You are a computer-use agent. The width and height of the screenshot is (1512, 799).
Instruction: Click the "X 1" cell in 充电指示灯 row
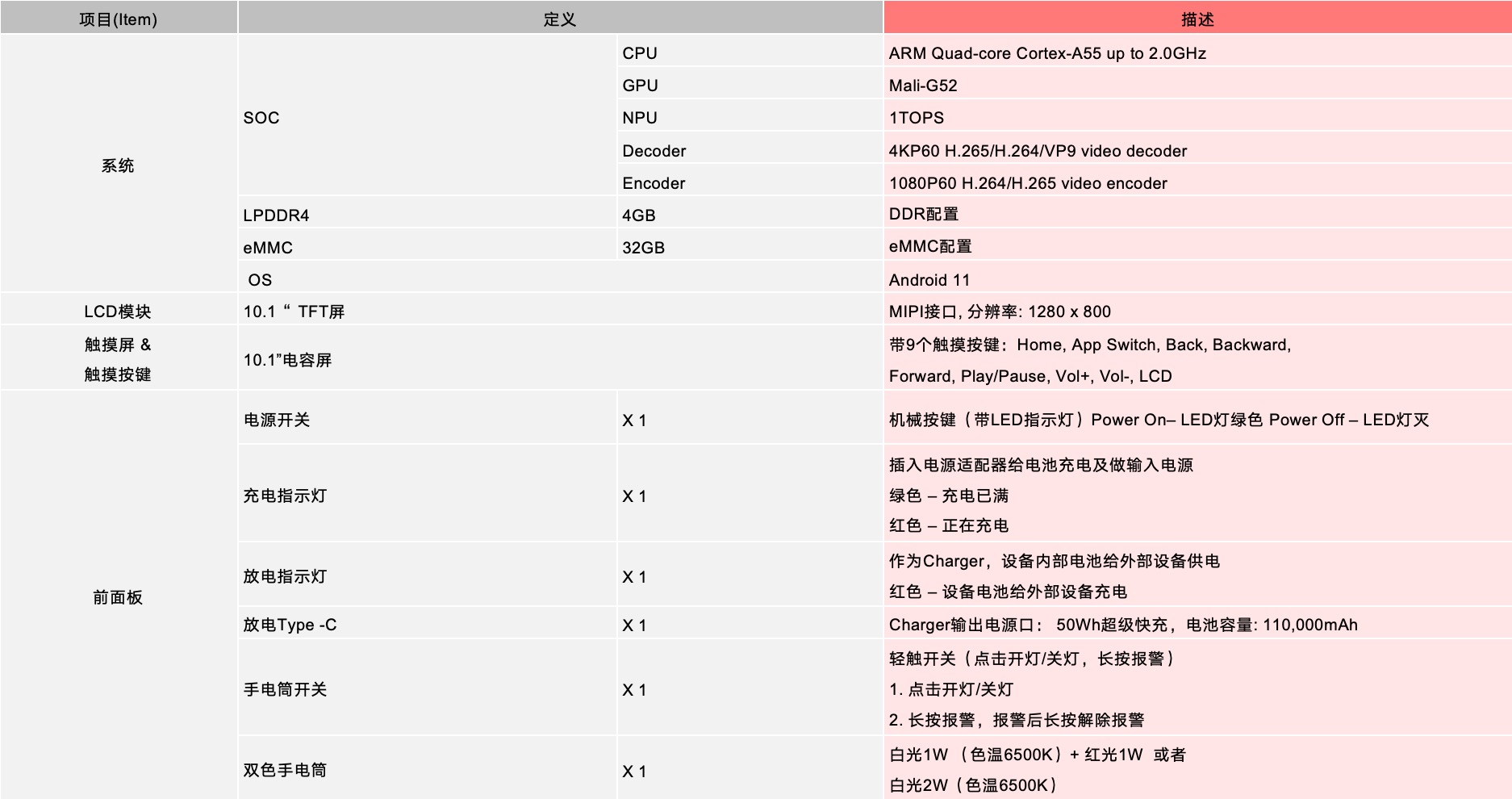click(634, 496)
